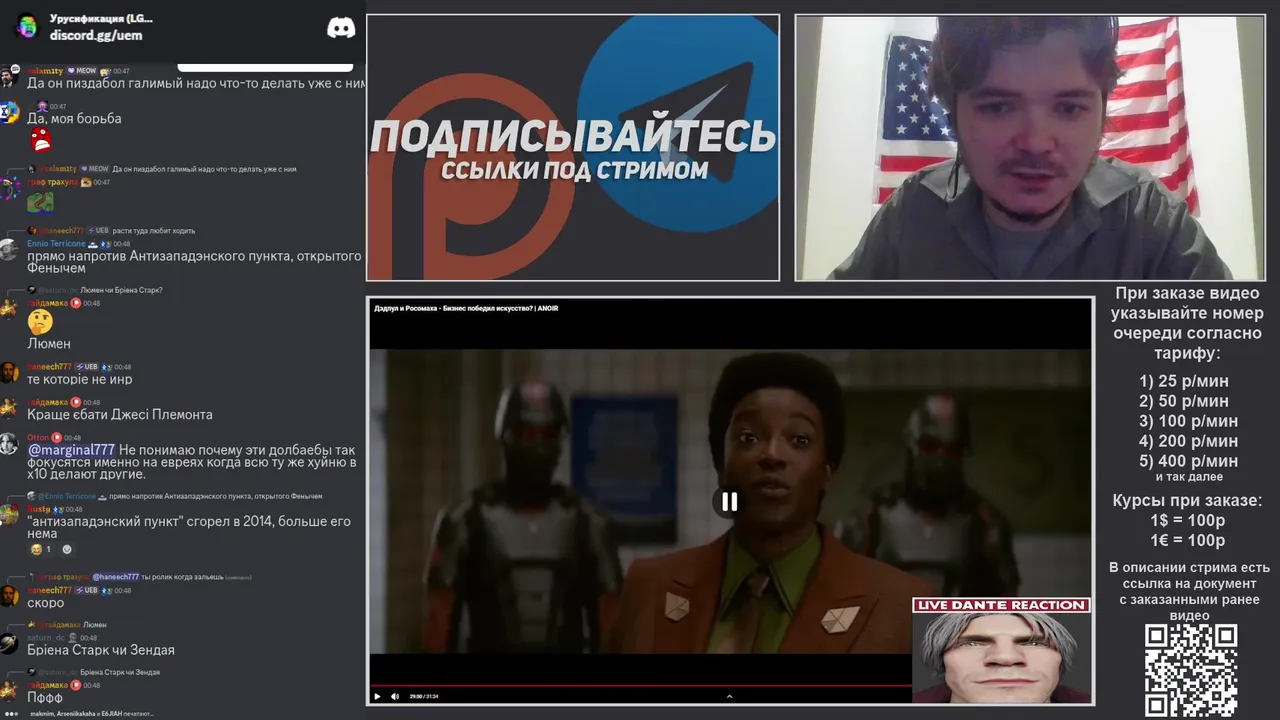This screenshot has height=720, width=1280.
Task: Click the Discord logo in the header
Action: (x=341, y=28)
